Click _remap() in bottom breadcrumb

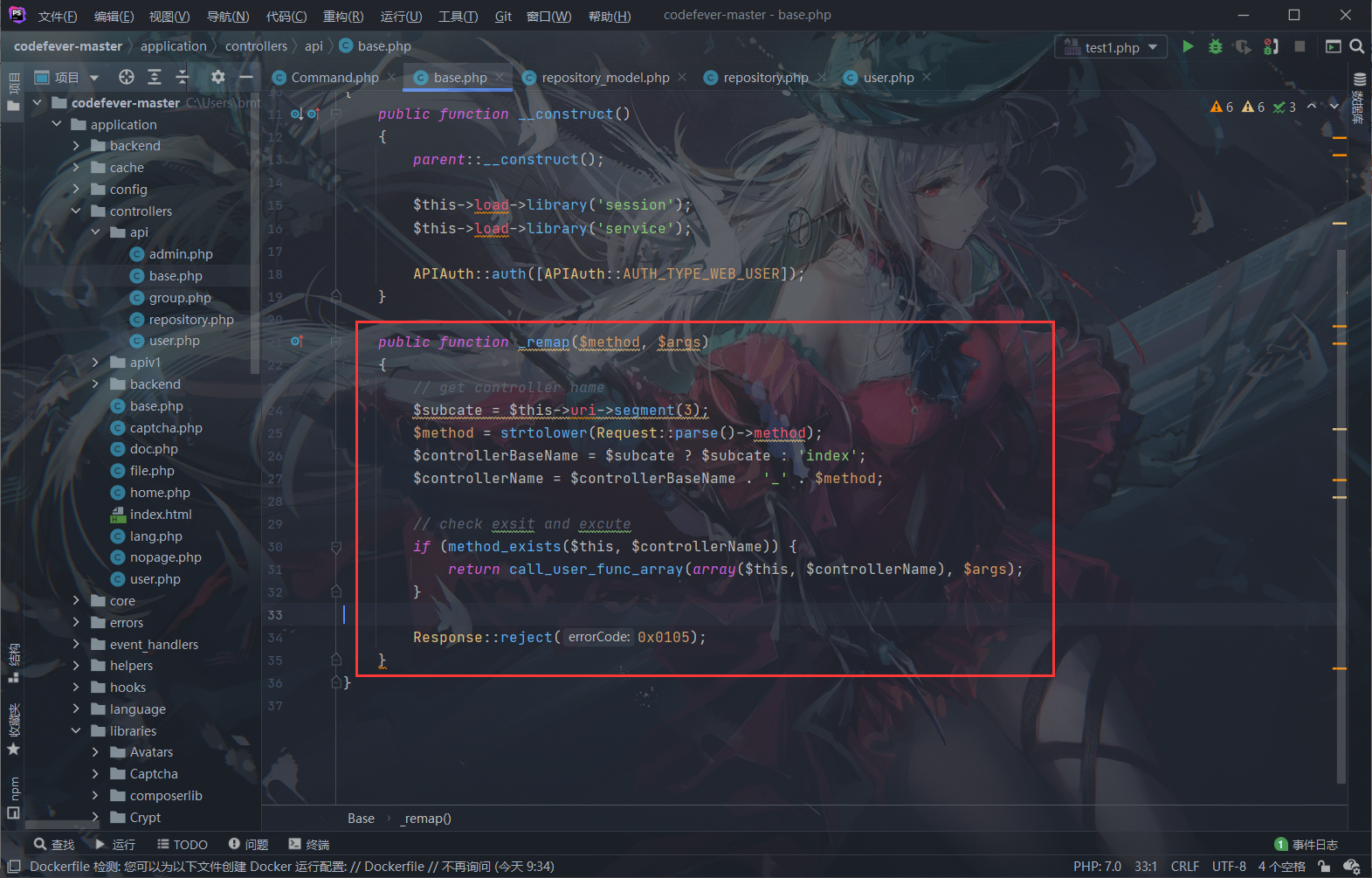[426, 819]
